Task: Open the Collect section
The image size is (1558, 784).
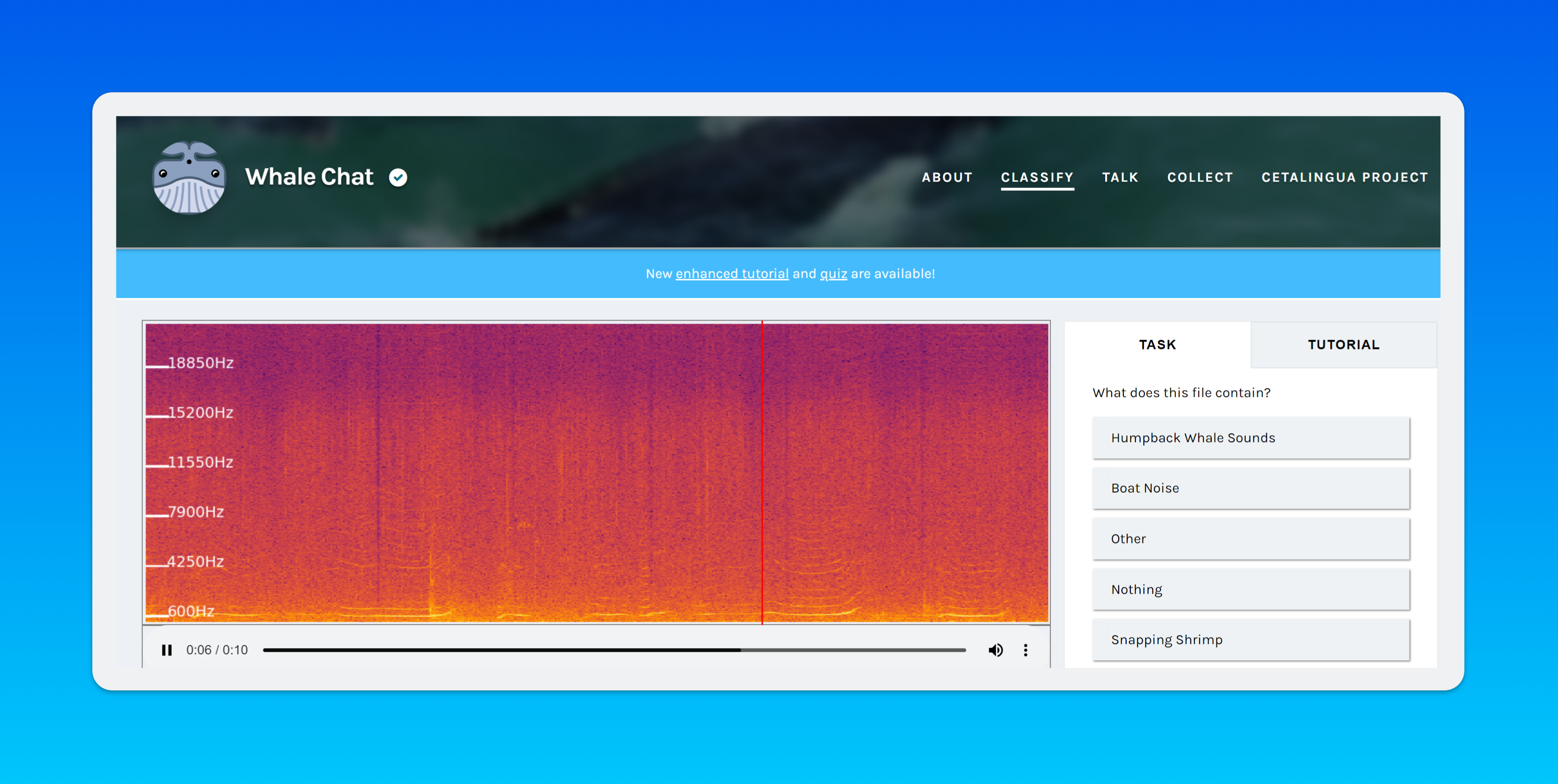Action: 1200,177
